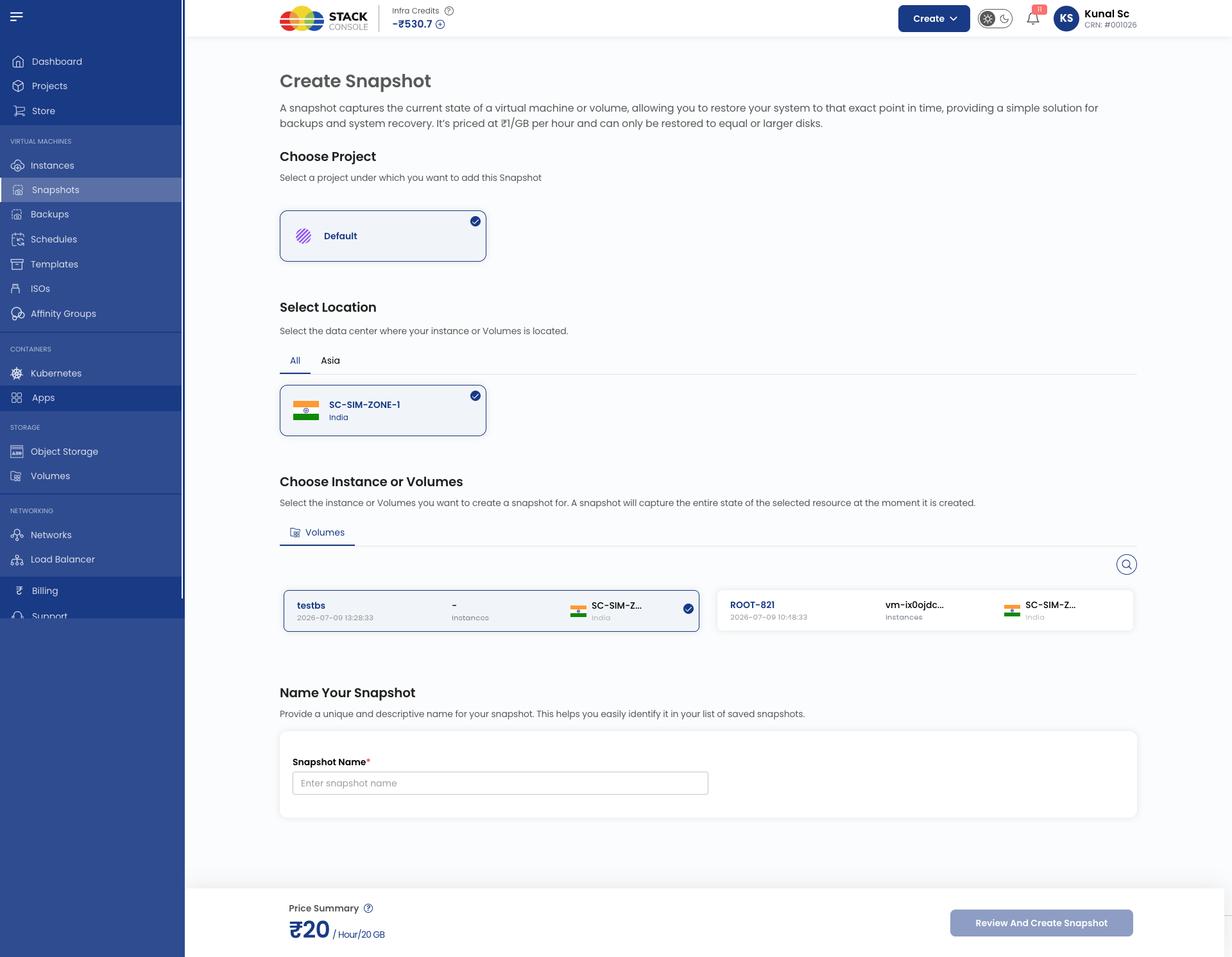Viewport: 1232px width, 957px height.
Task: Click Infra Credits help question icon
Action: click(449, 11)
